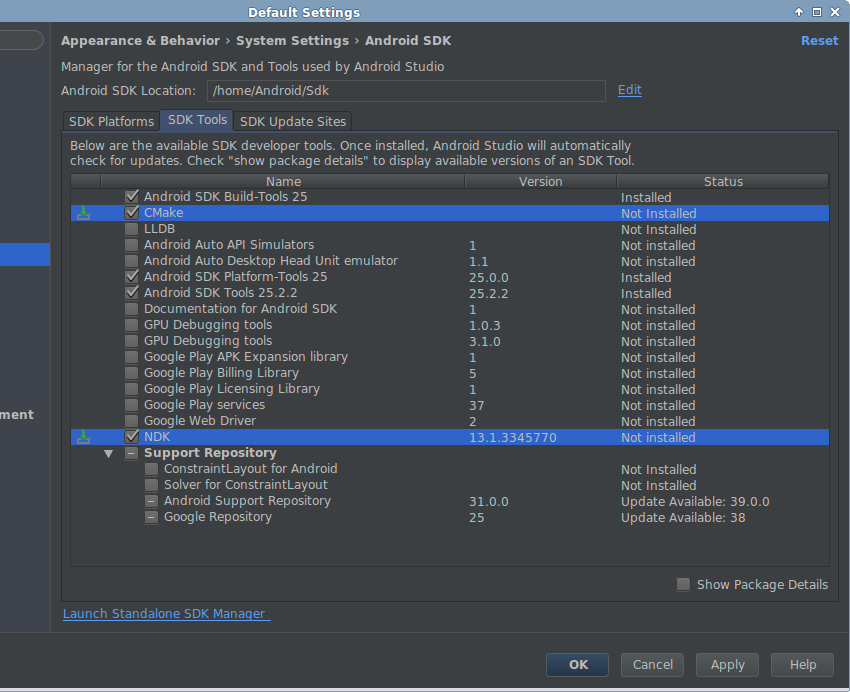This screenshot has height=692, width=850.
Task: Check Google Play Licensing Library
Action: (x=132, y=389)
